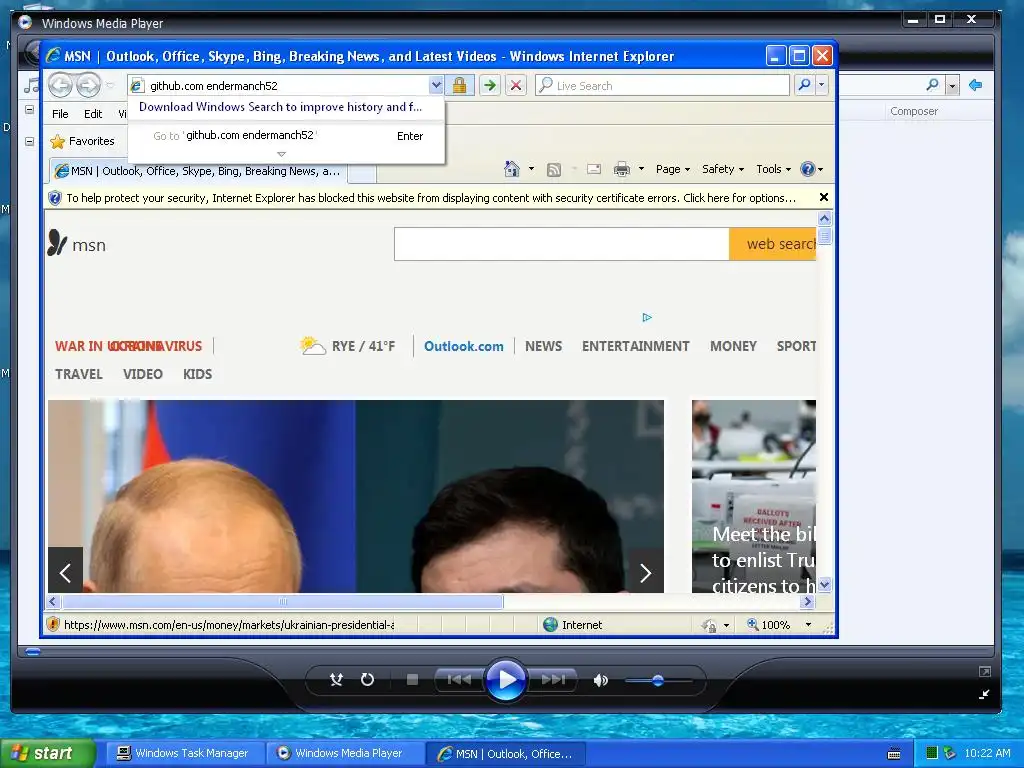The width and height of the screenshot is (1024, 768).
Task: Click the Internet zone globe icon
Action: tap(551, 624)
